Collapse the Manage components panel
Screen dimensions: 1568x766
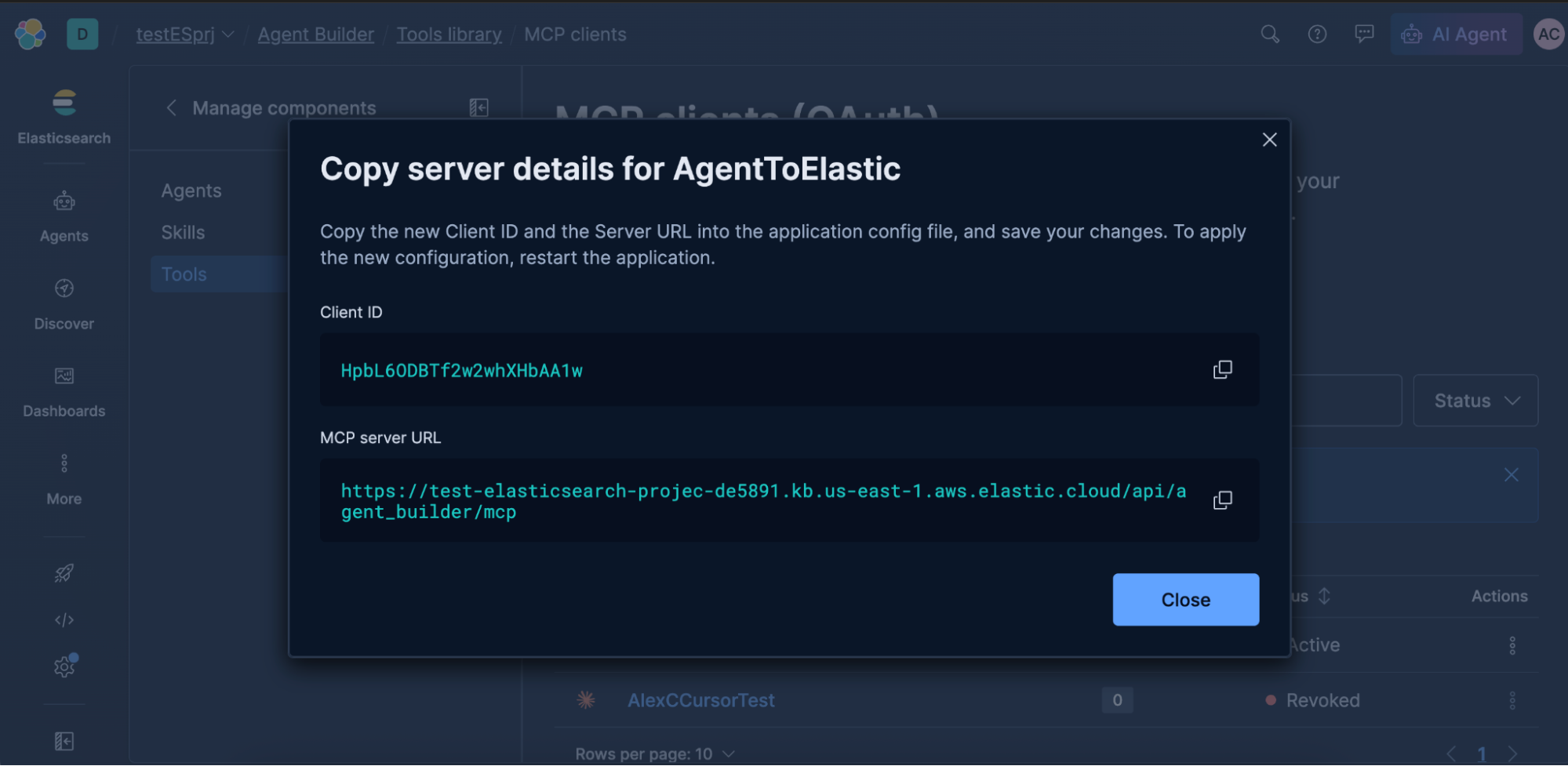[x=478, y=107]
